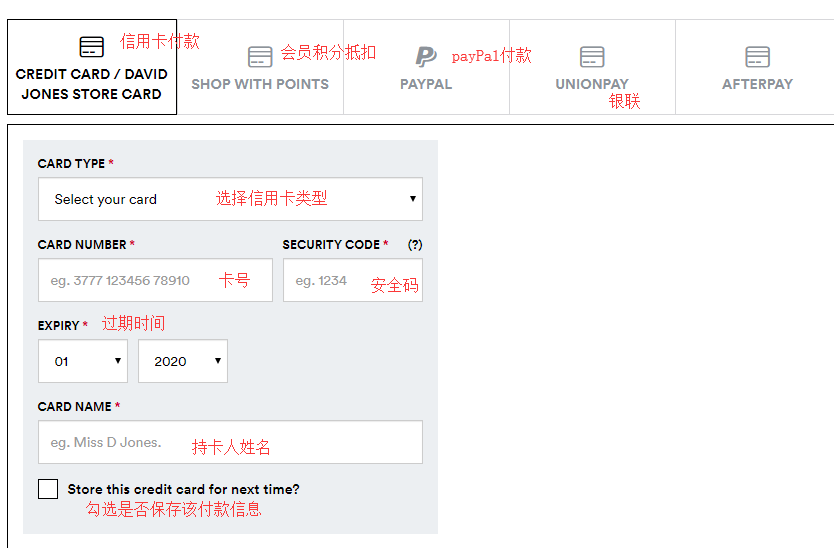The image size is (834, 548).
Task: Open the expiry month dropdown showing 01
Action: pyautogui.click(x=83, y=361)
